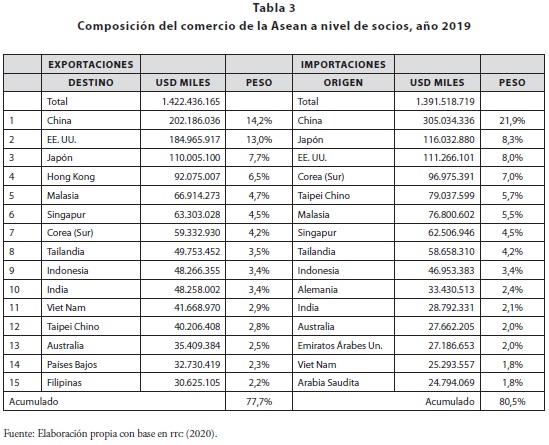Click the Arabia Saudita origin cell
The height and width of the screenshot is (445, 549).
click(x=343, y=382)
